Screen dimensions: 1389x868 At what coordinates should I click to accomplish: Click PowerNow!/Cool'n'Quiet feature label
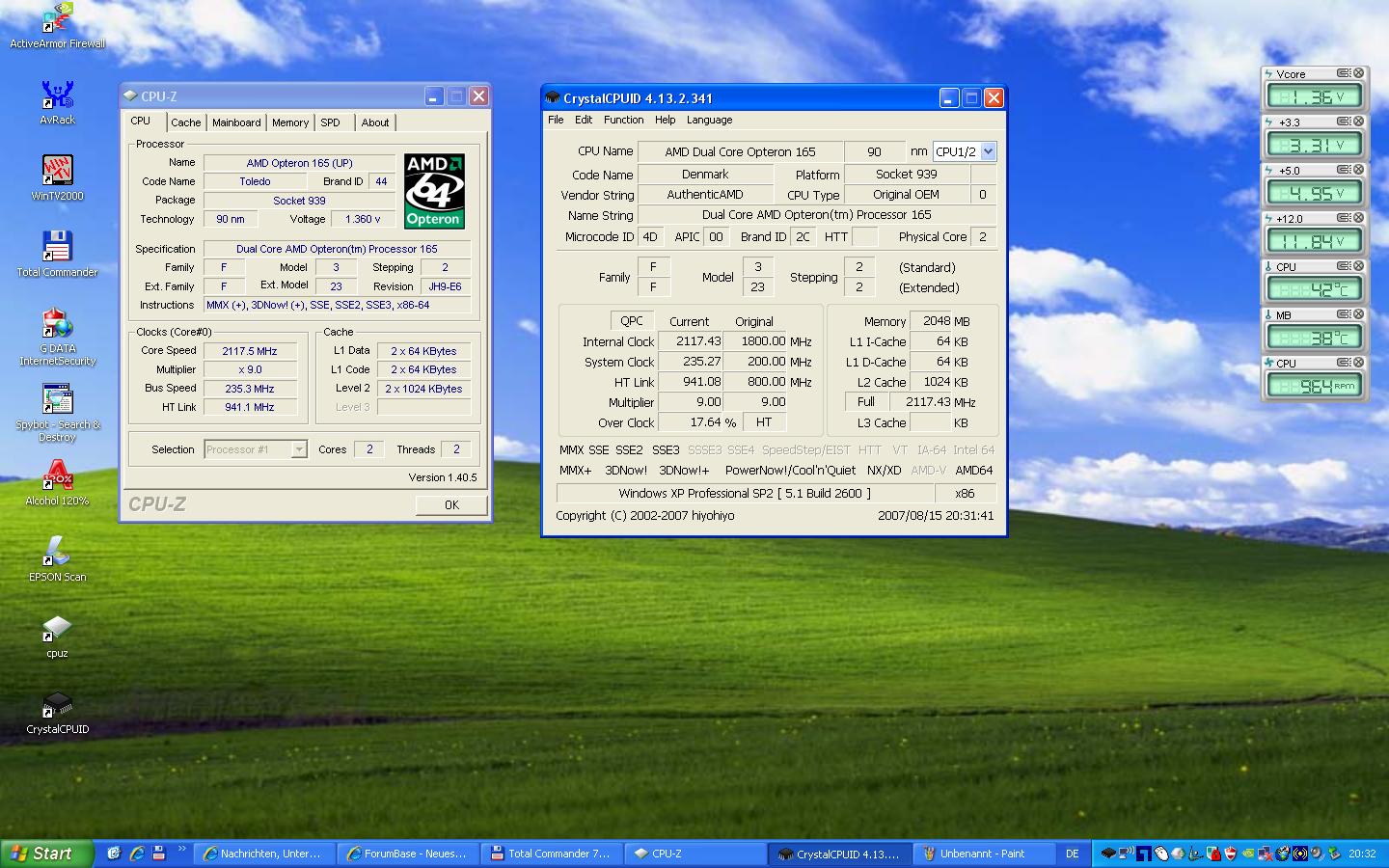coord(790,471)
